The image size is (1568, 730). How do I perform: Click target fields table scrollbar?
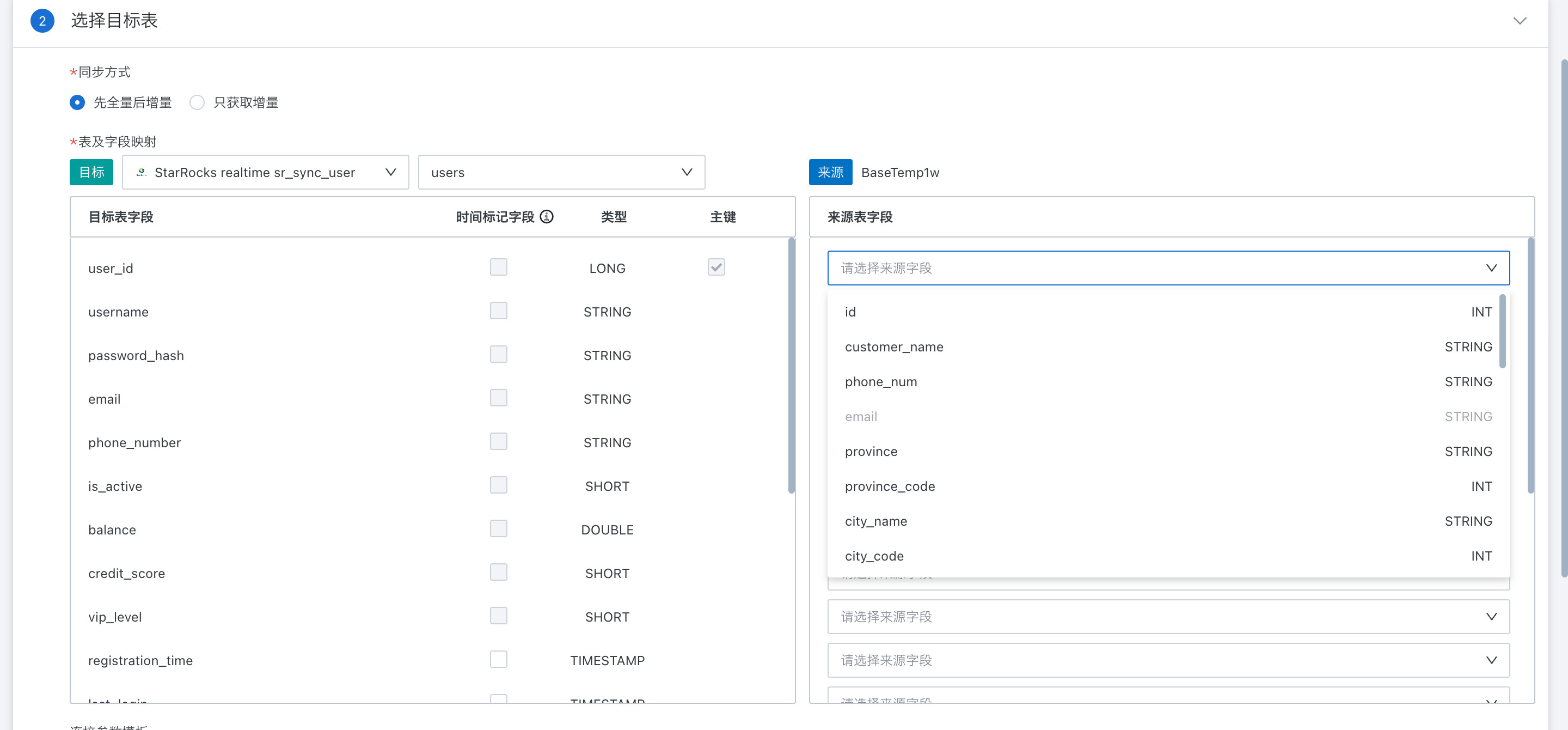point(791,366)
